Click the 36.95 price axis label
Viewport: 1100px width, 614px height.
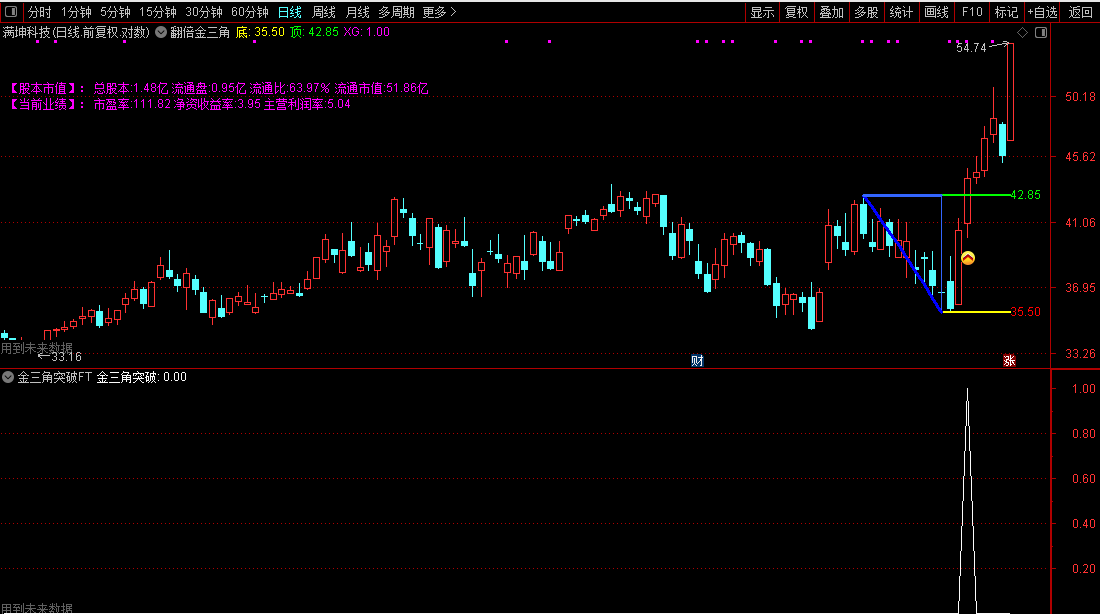point(1080,287)
